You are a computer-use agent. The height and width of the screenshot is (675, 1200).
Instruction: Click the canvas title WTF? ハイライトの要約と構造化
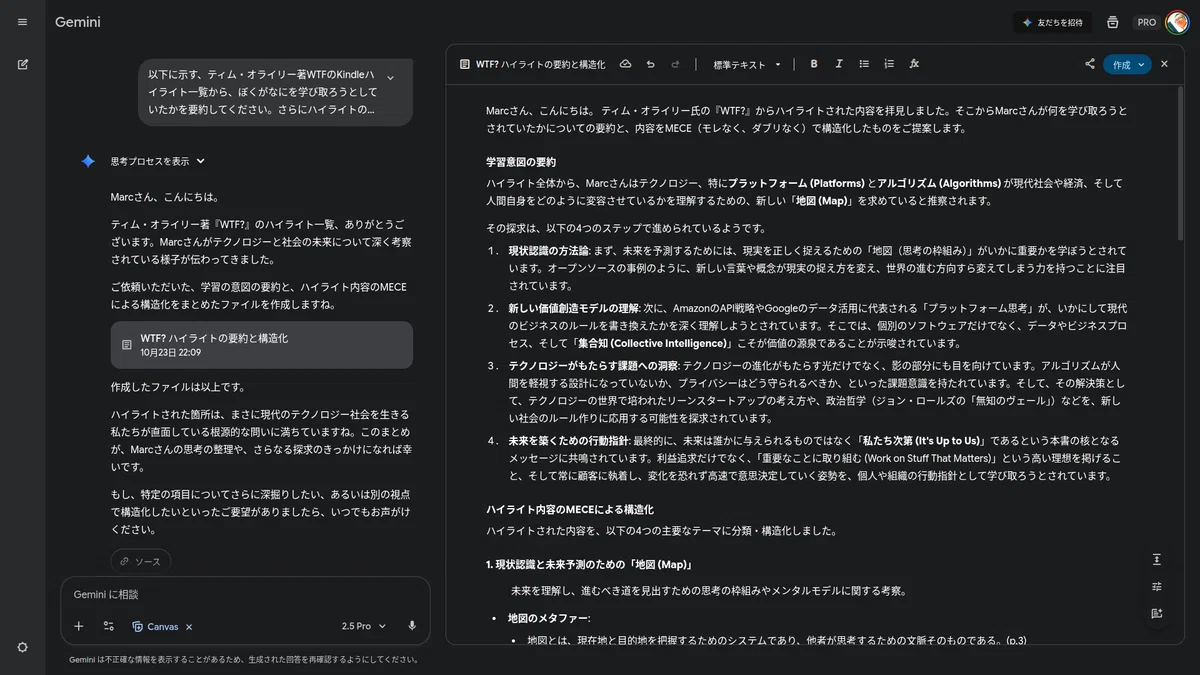(x=540, y=64)
